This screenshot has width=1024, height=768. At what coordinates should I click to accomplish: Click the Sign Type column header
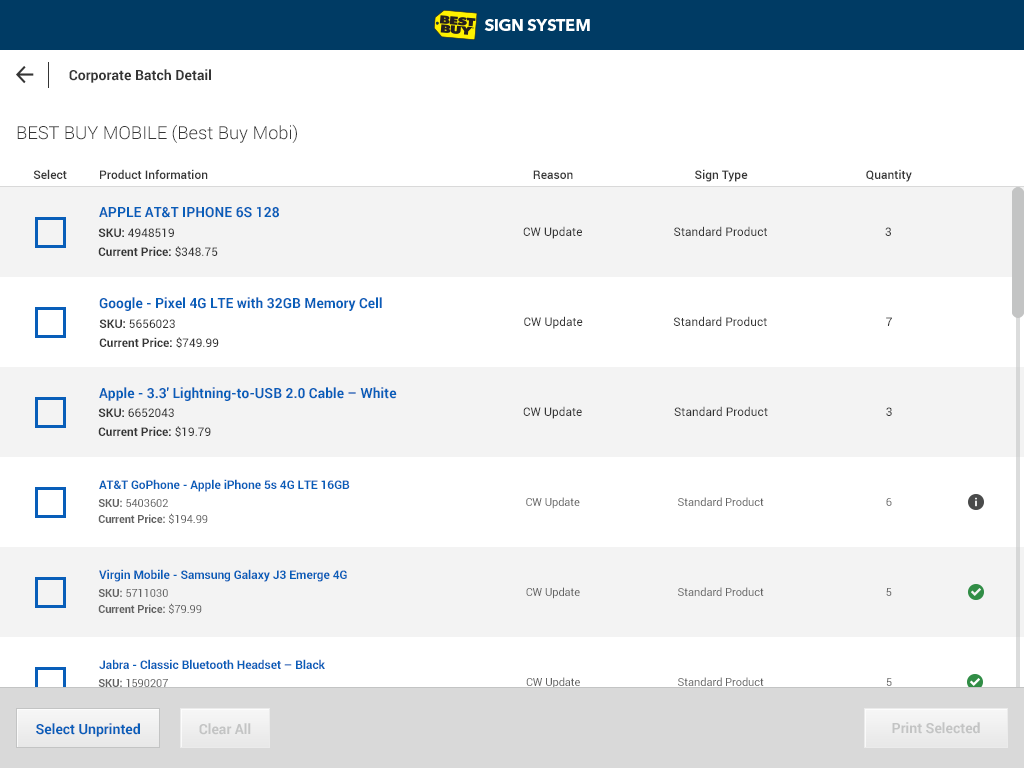click(721, 175)
